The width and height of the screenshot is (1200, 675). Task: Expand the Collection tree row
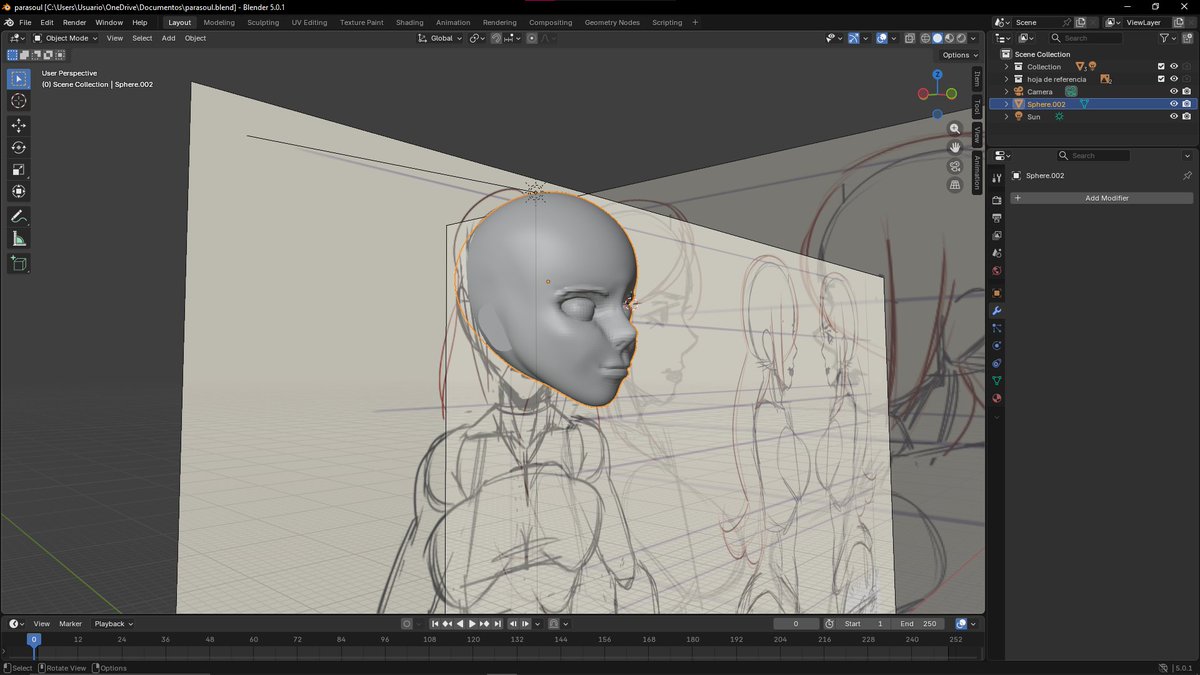pyautogui.click(x=1006, y=66)
